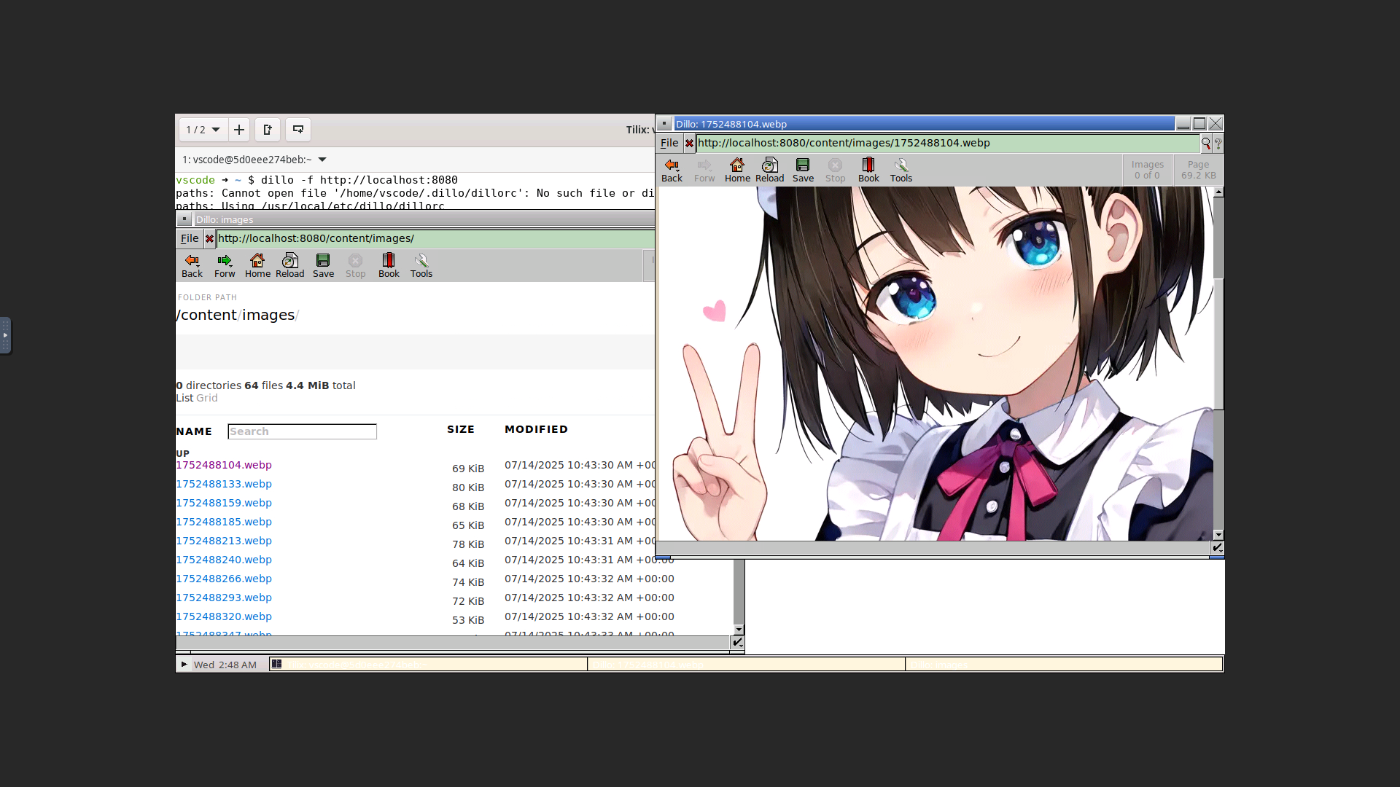Open 1752488159.webp link
This screenshot has height=787, width=1400.
click(x=224, y=503)
